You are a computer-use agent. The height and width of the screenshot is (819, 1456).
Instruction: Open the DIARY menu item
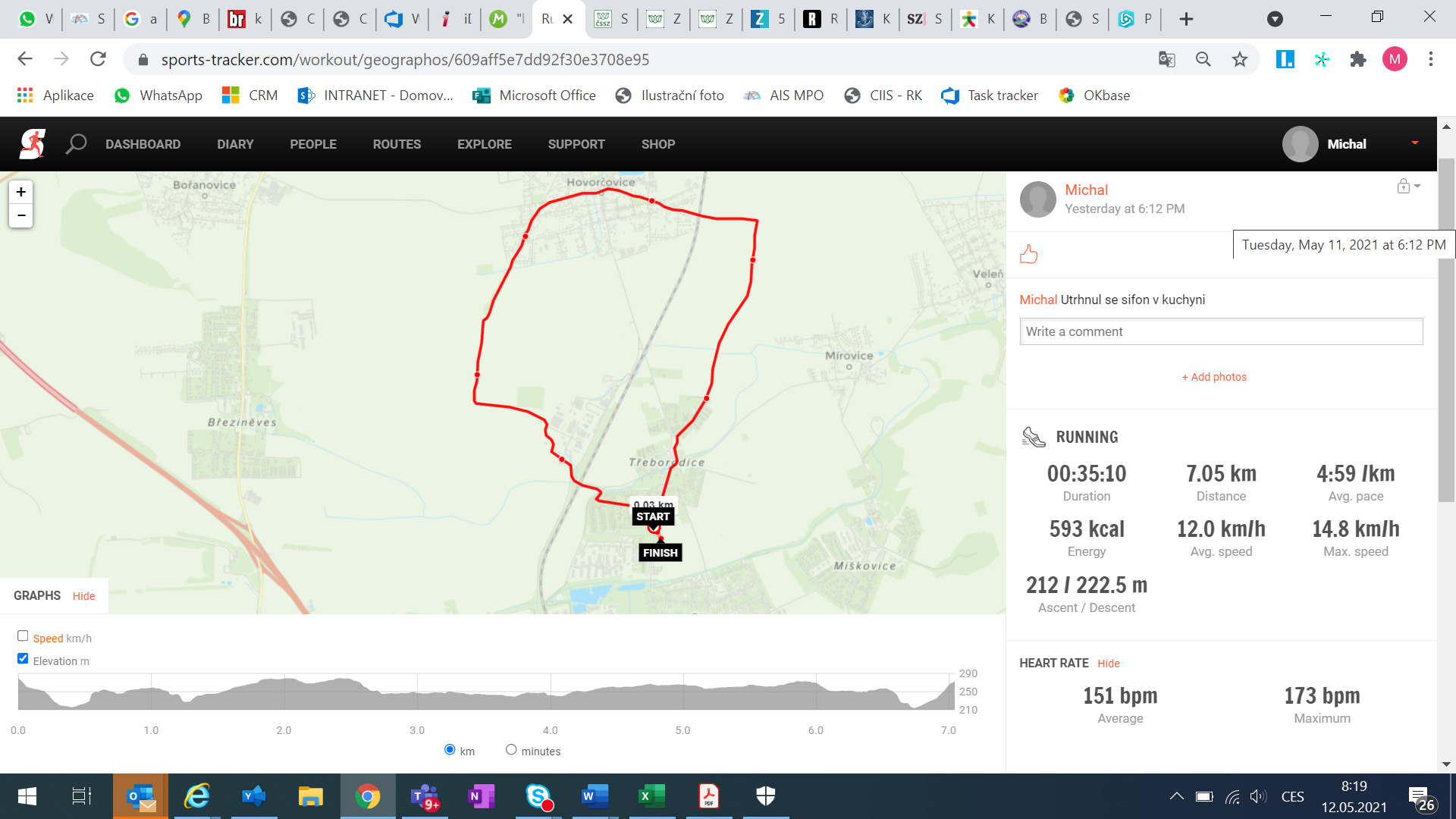click(x=235, y=144)
